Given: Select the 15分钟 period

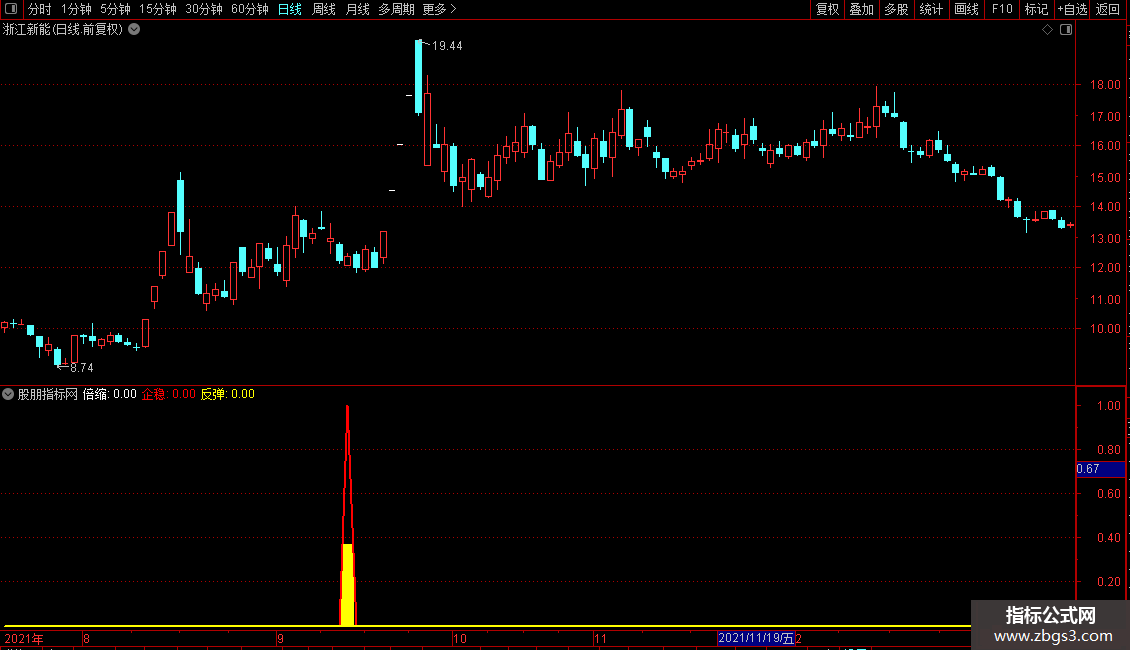Looking at the screenshot, I should [x=158, y=9].
